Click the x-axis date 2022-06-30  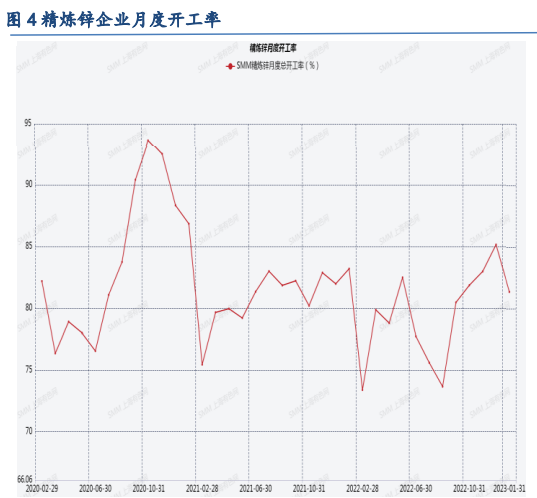click(416, 488)
